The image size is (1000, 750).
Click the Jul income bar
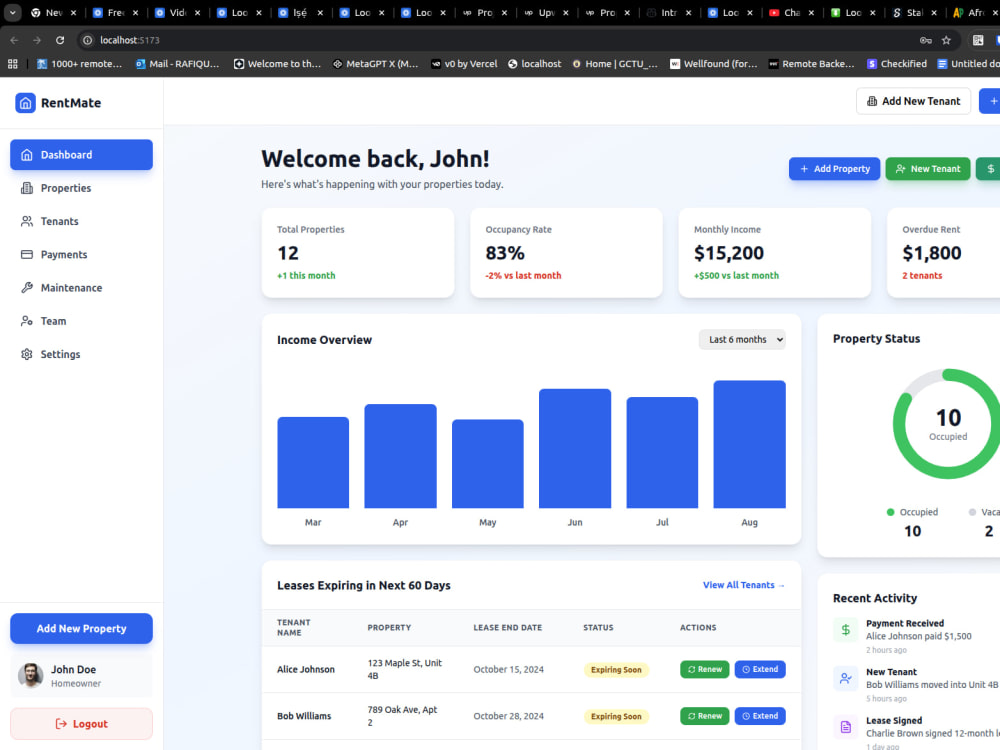coord(662,453)
